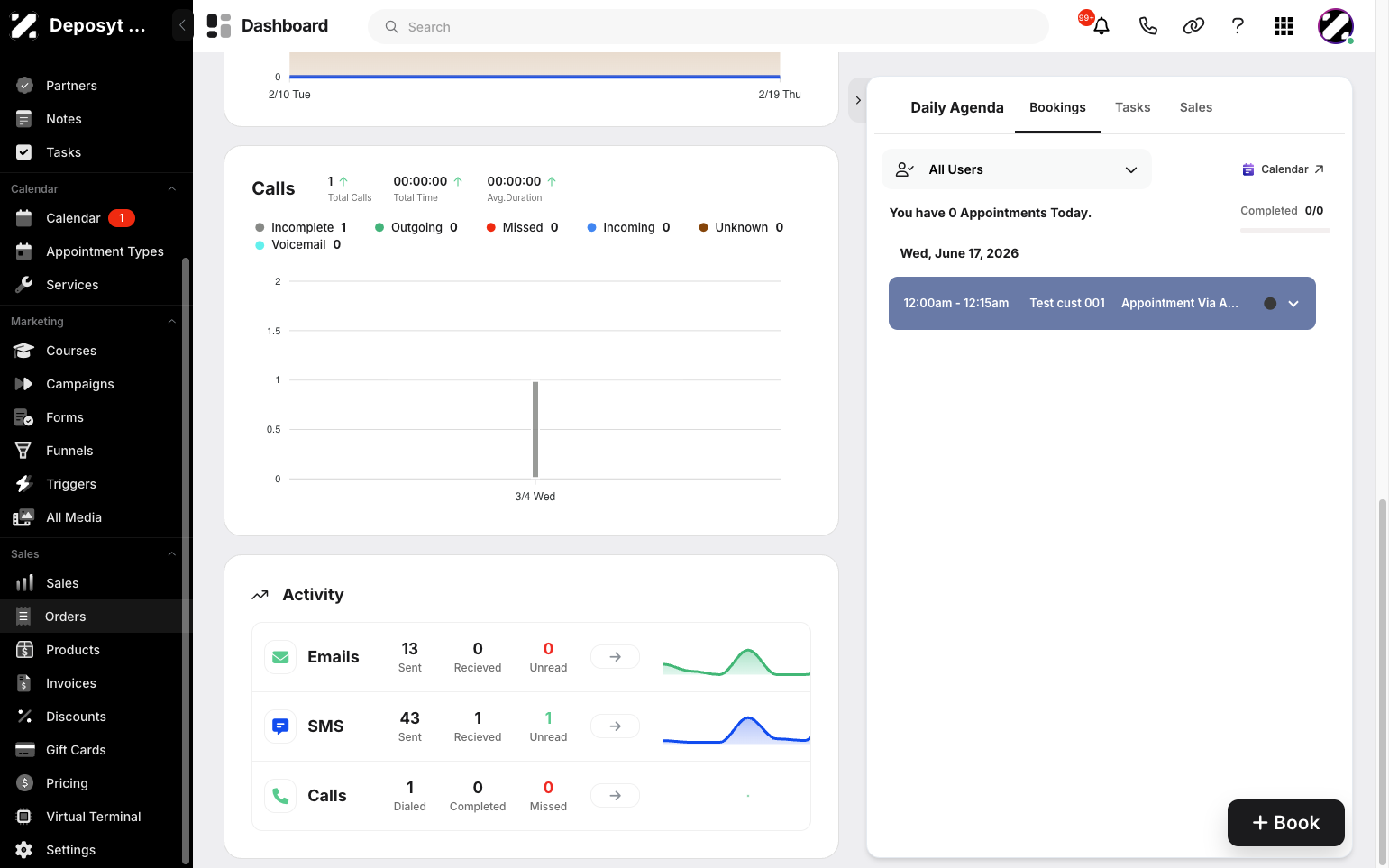Open the help question mark icon
This screenshot has width=1389, height=868.
(1238, 26)
